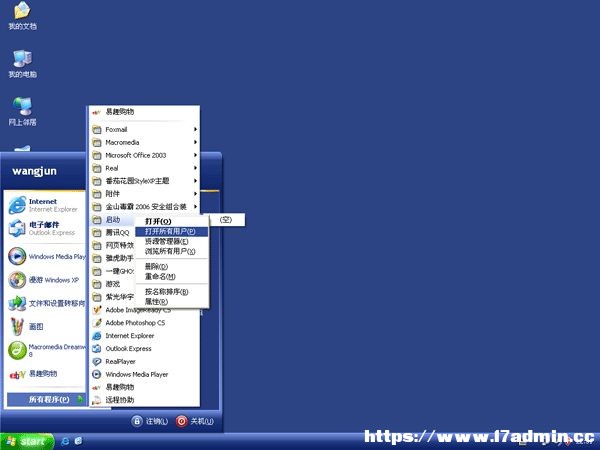Open Internet Explorer in All Programs list
Image resolution: width=600 pixels, height=450 pixels.
(145, 336)
